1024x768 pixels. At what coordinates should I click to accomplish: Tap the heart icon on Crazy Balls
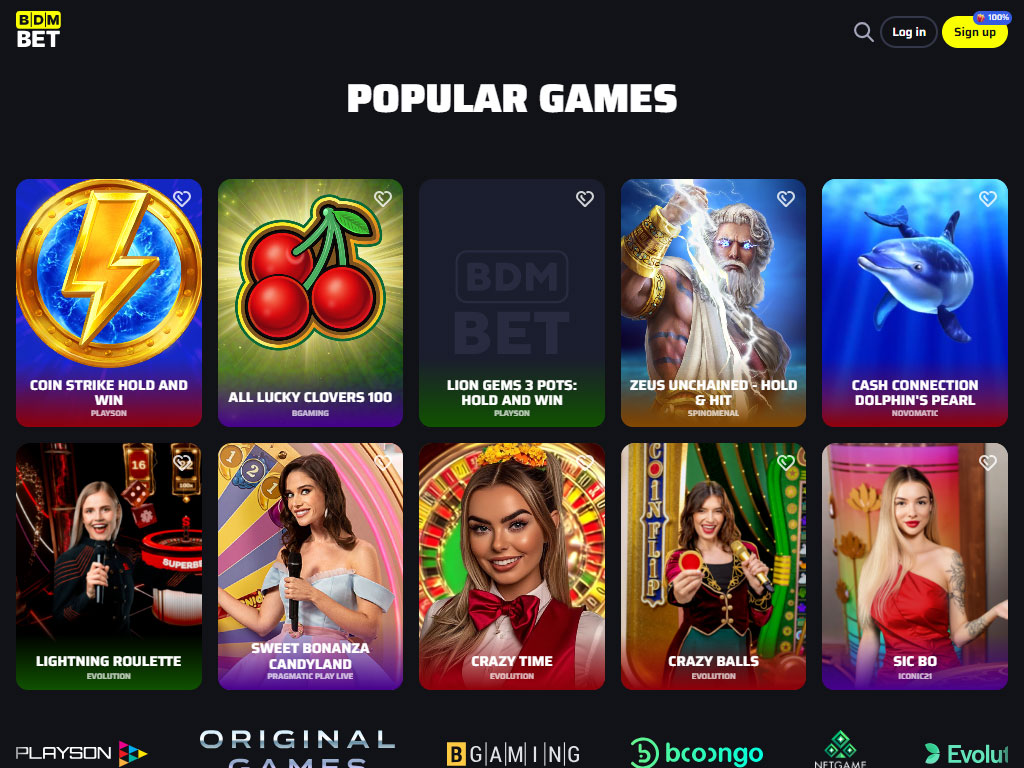tap(786, 462)
